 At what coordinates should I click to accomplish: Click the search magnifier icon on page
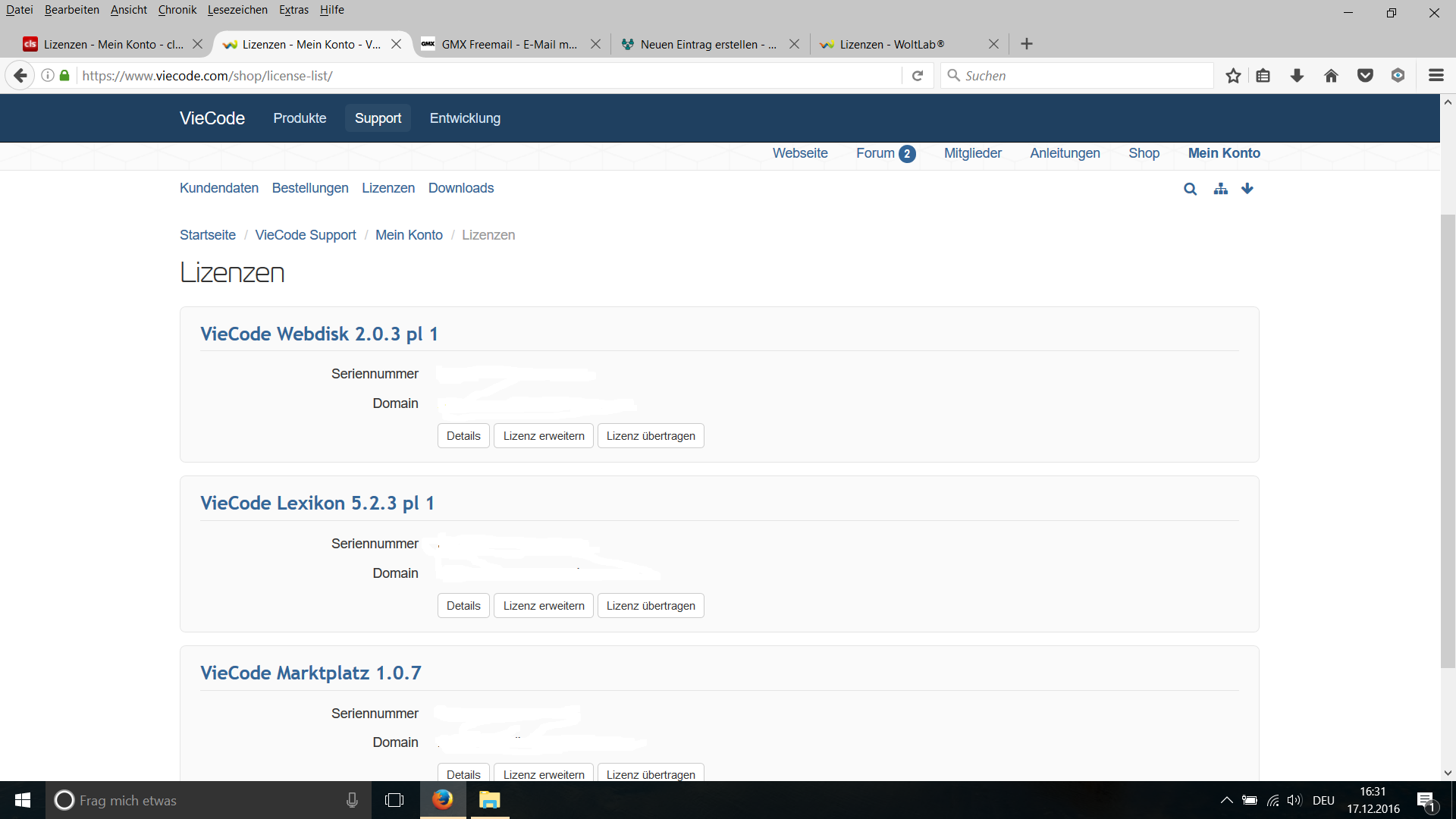(x=1190, y=189)
